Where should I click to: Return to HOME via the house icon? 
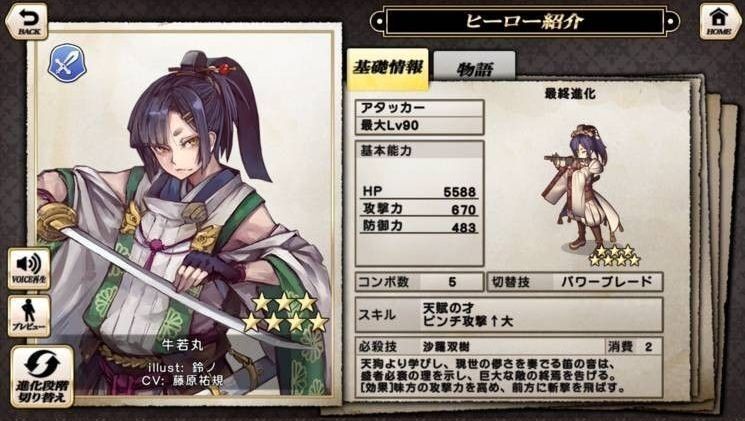pyautogui.click(x=720, y=21)
